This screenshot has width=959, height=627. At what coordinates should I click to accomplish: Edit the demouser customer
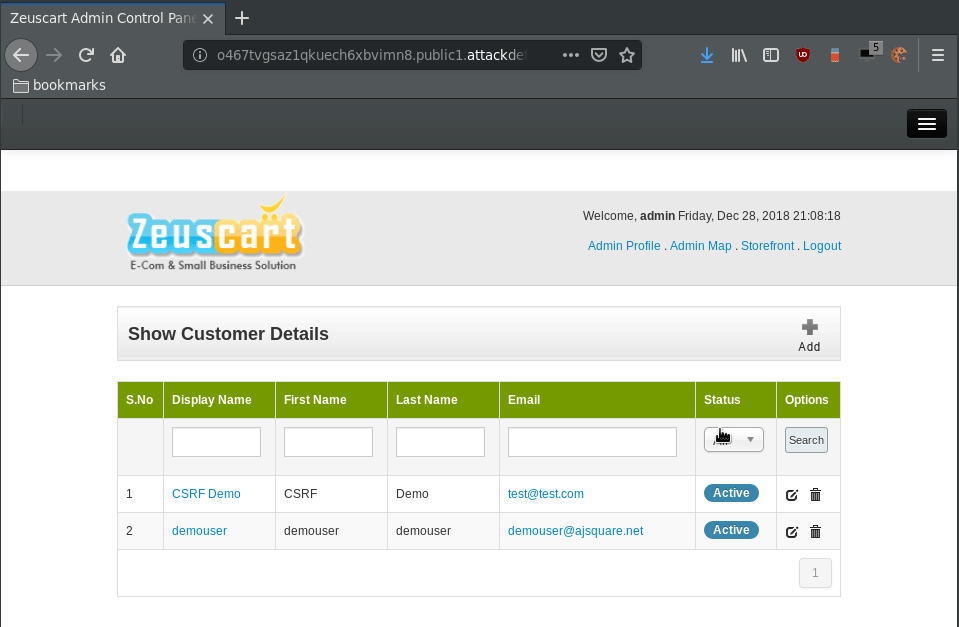pos(791,532)
